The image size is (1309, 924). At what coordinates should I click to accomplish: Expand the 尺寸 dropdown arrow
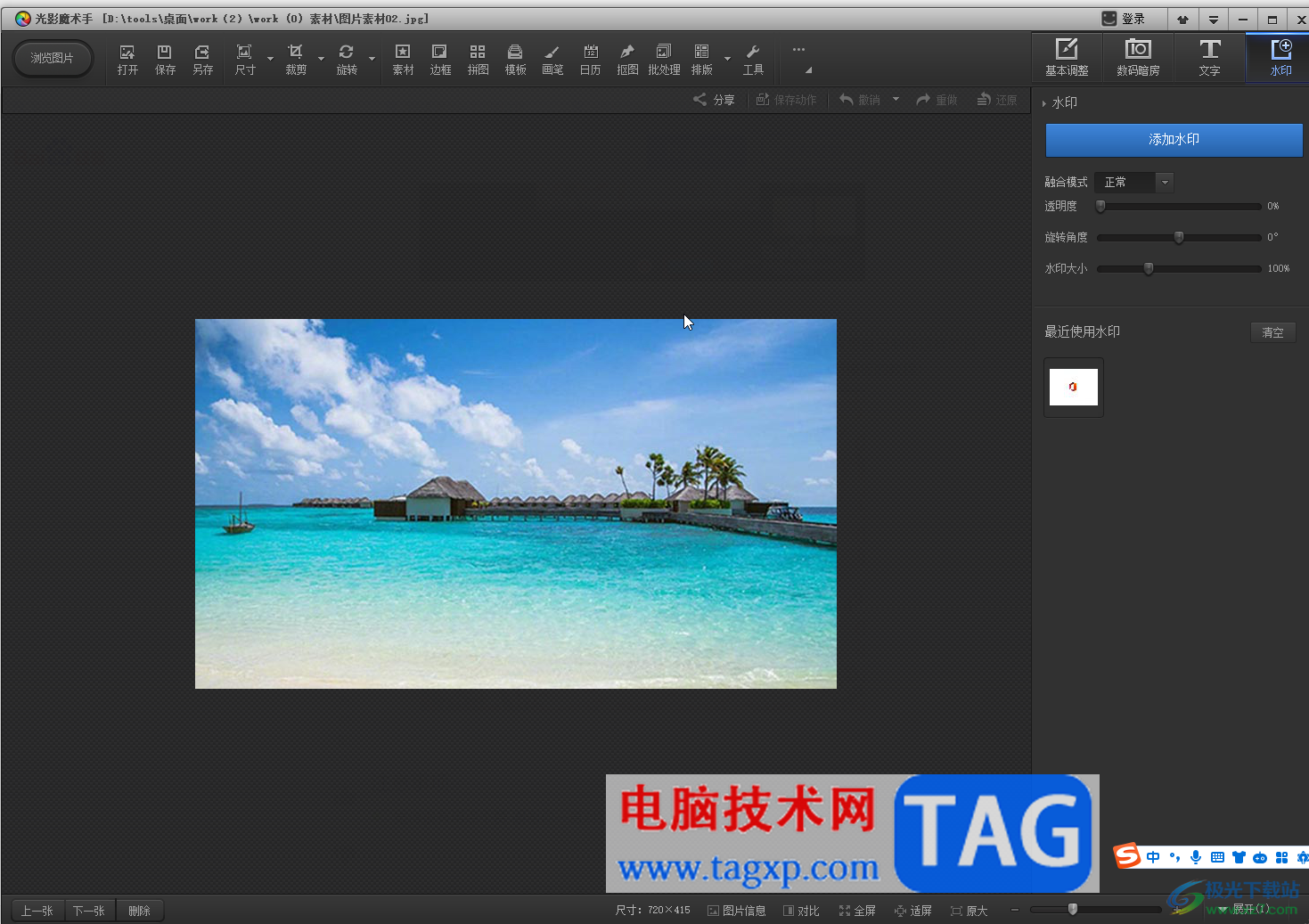(270, 60)
